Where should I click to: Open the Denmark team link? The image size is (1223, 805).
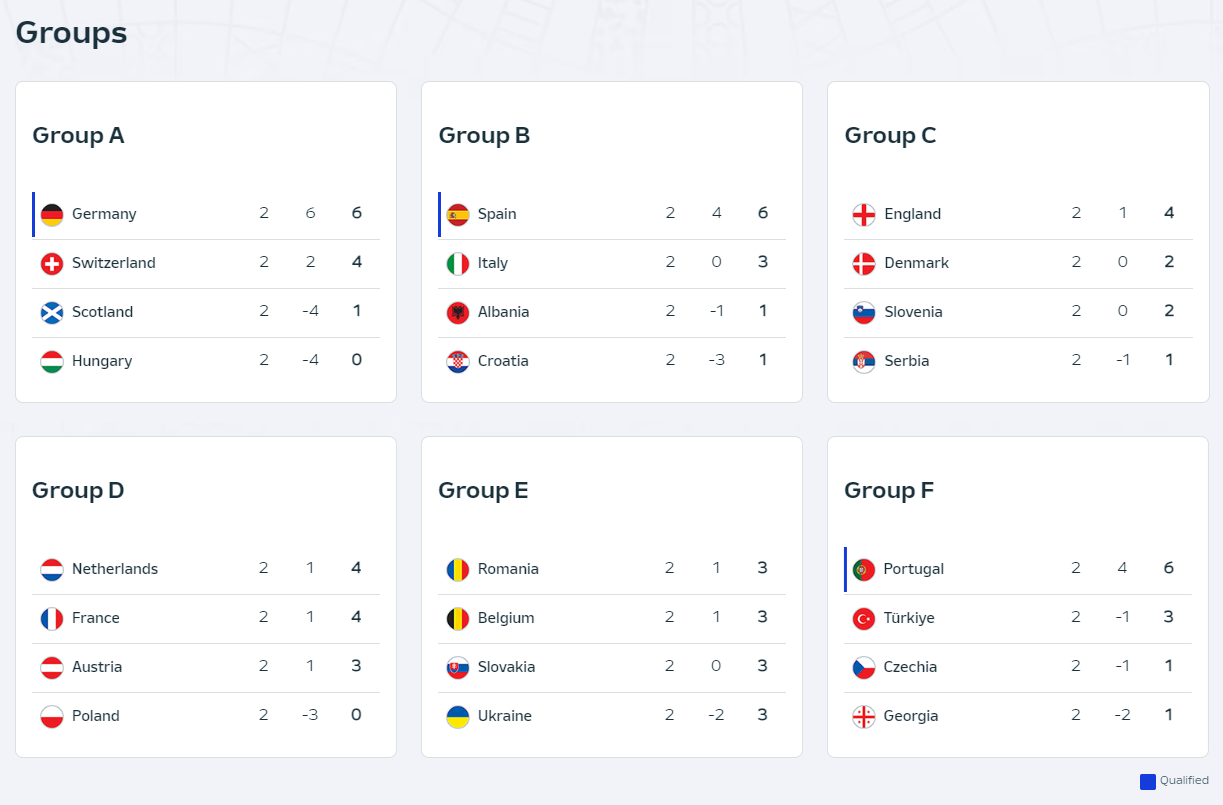pos(917,263)
